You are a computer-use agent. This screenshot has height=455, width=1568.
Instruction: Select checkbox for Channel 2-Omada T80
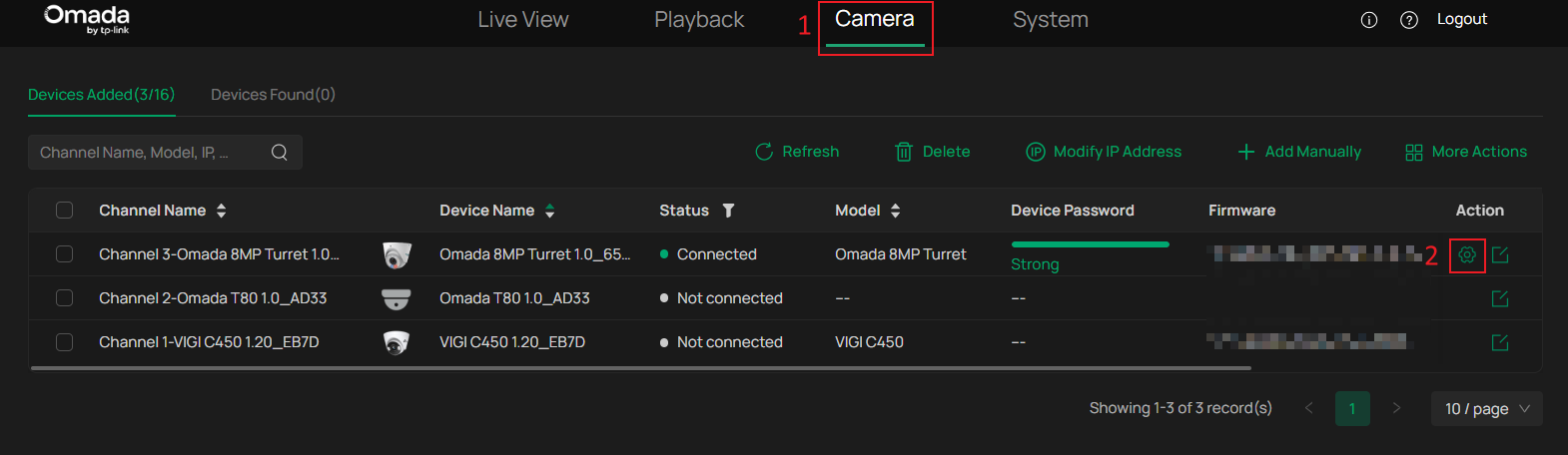pos(65,298)
